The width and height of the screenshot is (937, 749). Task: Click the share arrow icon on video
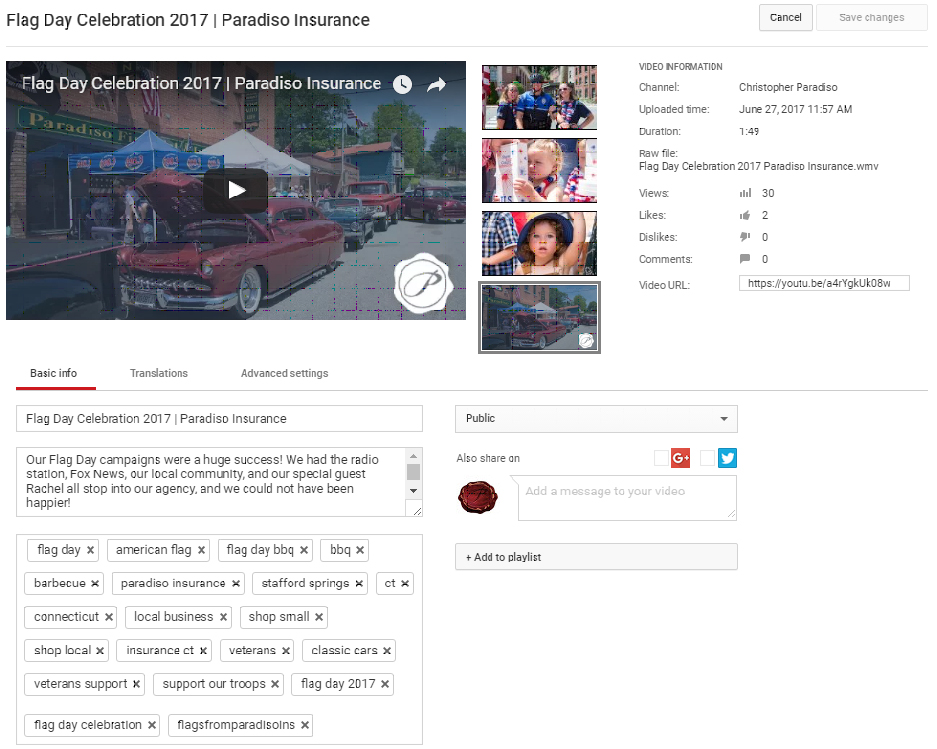pos(436,84)
